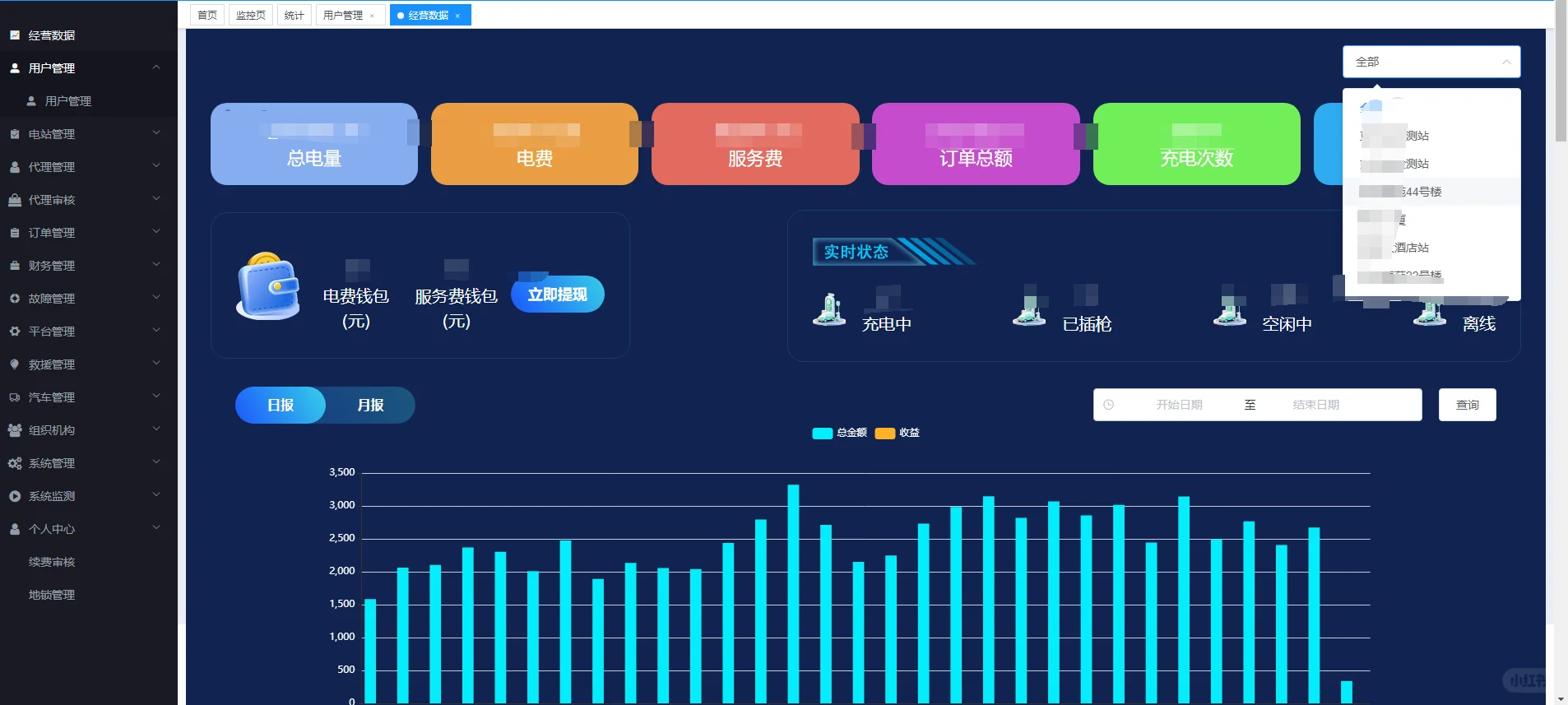
Task: Click the 结束日期 end date field
Action: pos(1316,405)
